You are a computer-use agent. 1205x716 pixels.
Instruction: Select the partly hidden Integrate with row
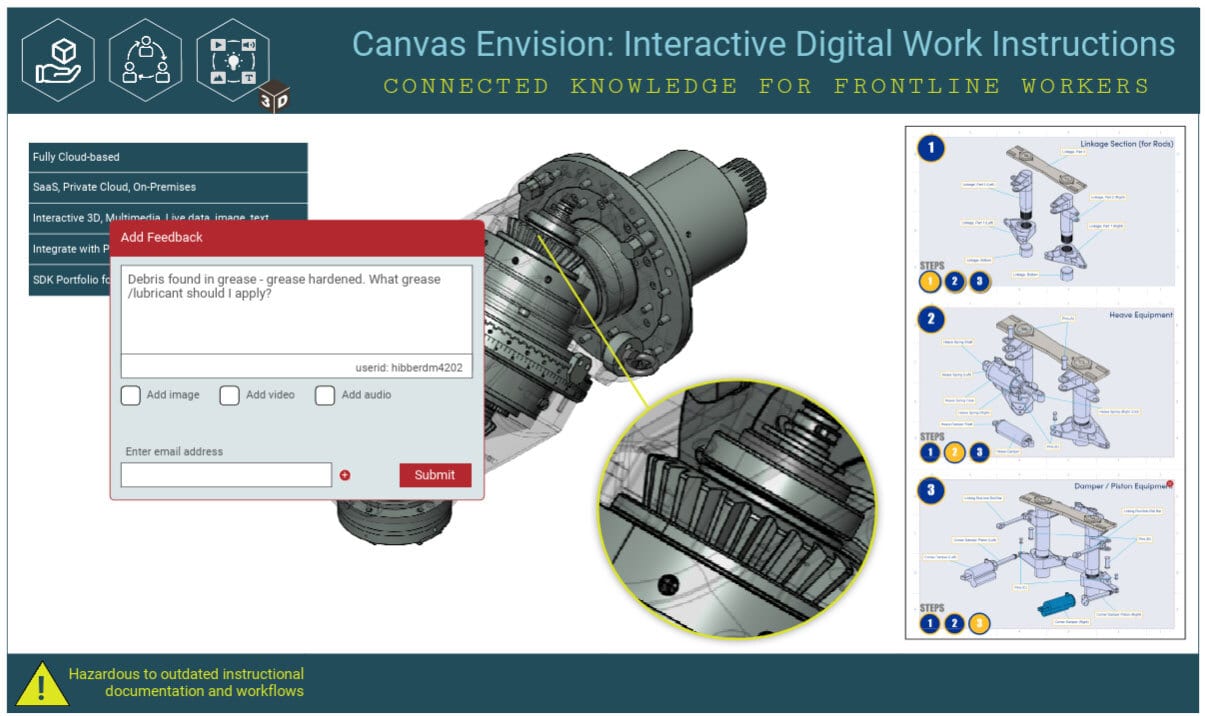[x=69, y=249]
